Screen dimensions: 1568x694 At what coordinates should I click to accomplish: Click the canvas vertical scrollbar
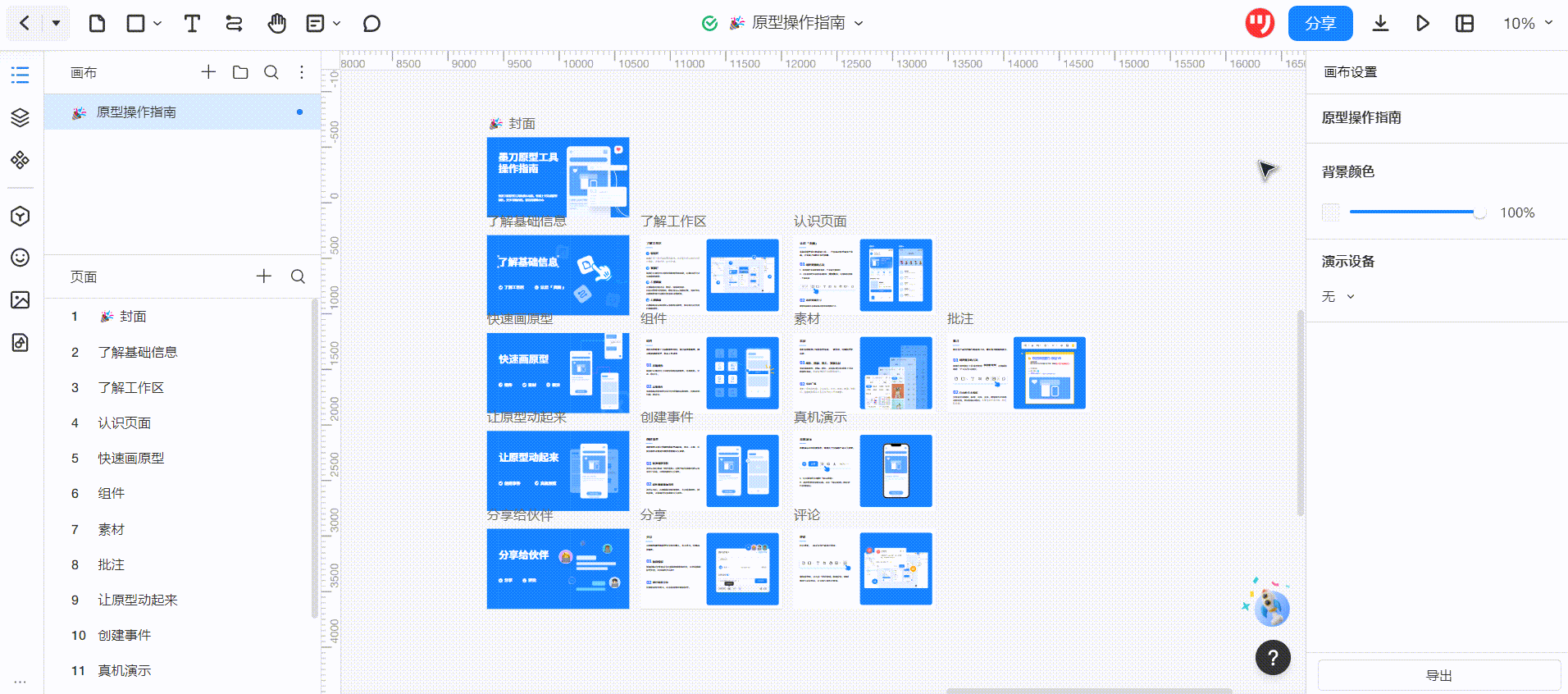[1301, 413]
